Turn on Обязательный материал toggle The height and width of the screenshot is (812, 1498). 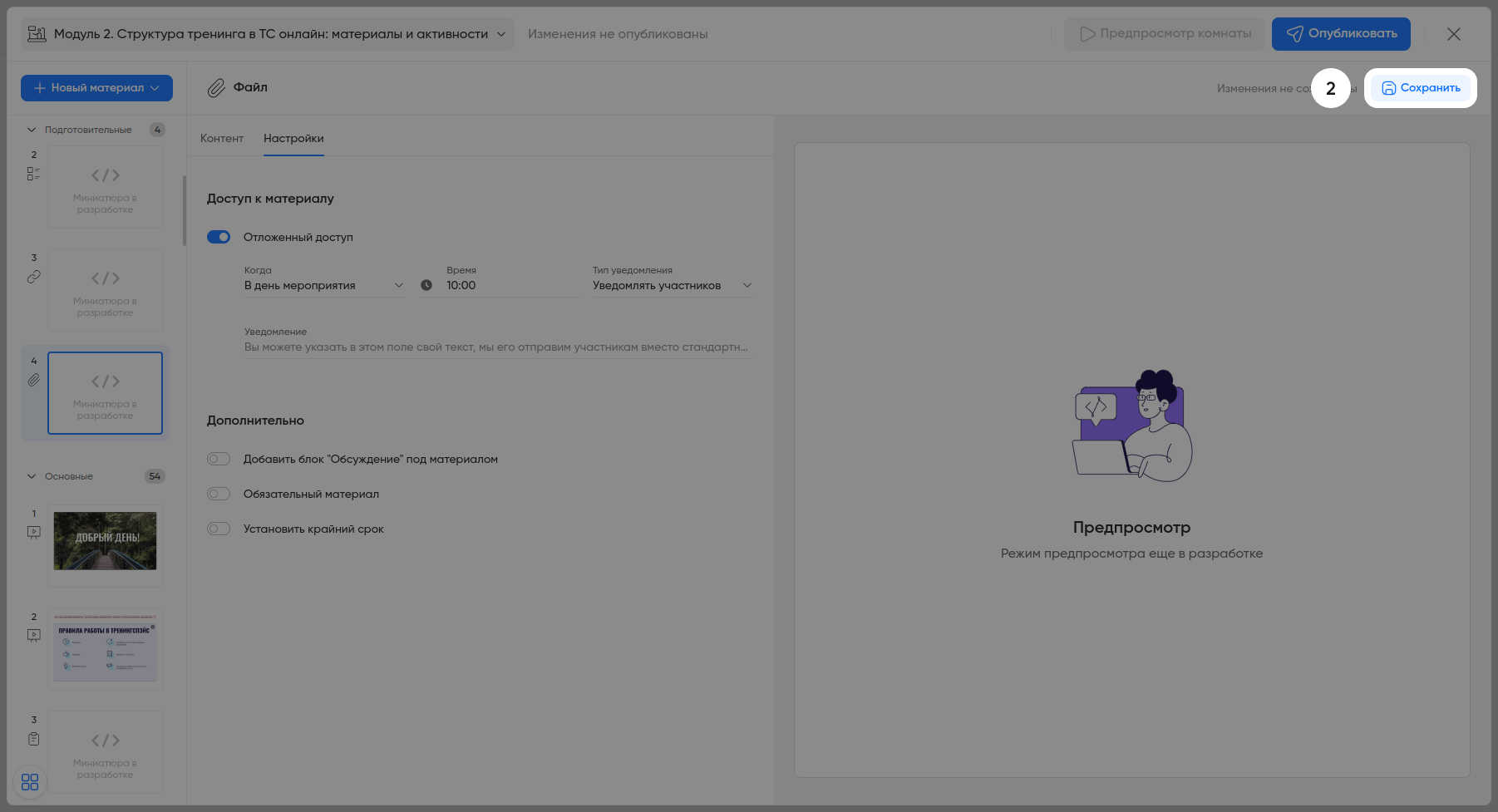coord(219,494)
